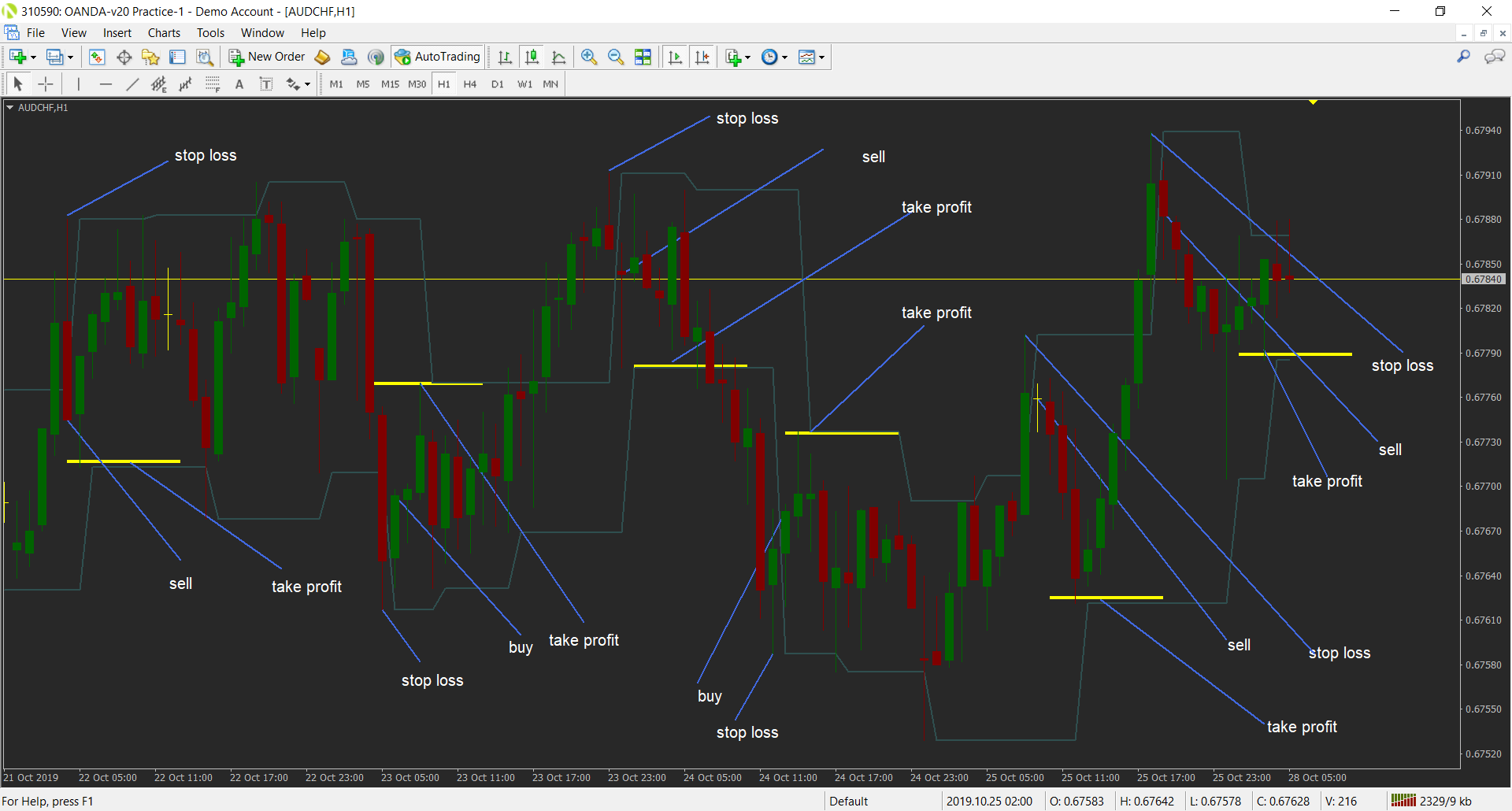Switch to M30 timeframe
This screenshot has height=811, width=1512.
tap(417, 84)
